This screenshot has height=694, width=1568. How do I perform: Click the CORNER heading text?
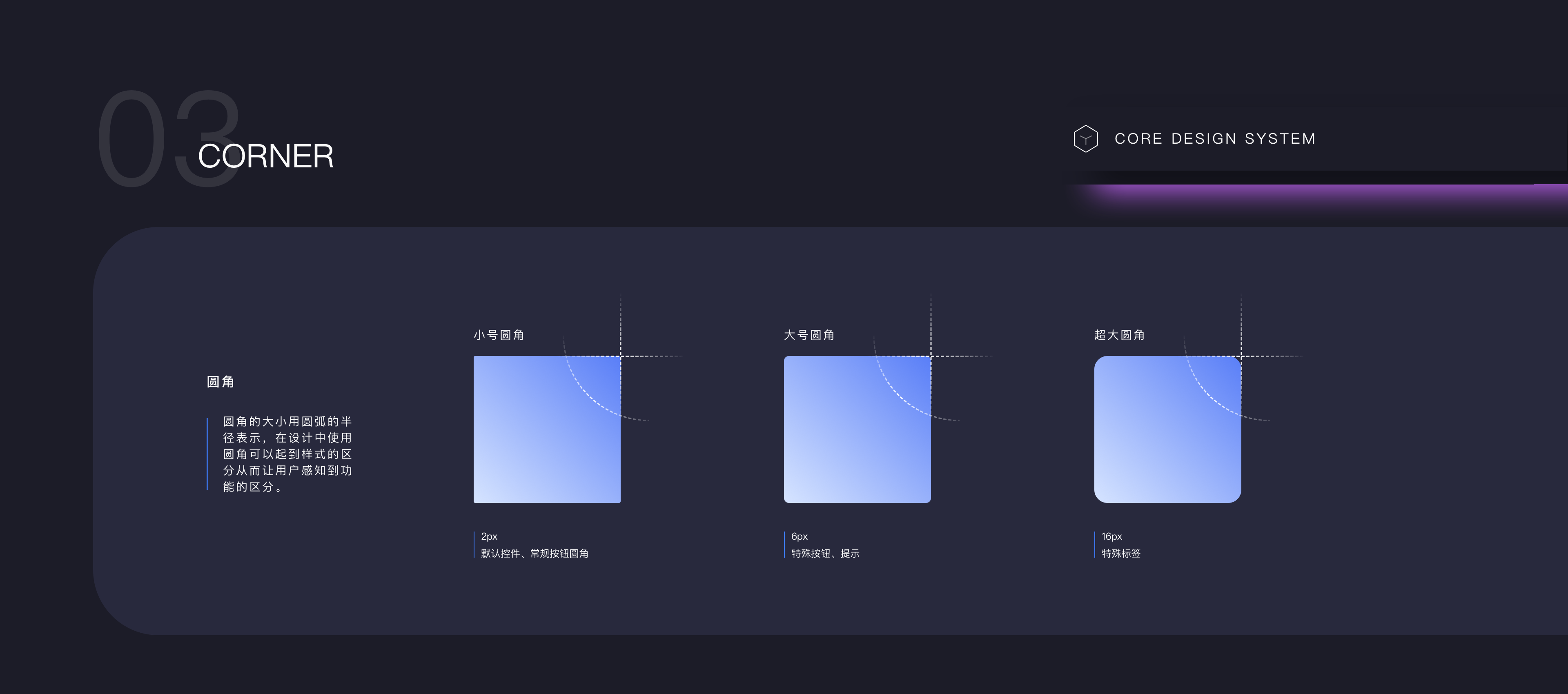[x=266, y=156]
